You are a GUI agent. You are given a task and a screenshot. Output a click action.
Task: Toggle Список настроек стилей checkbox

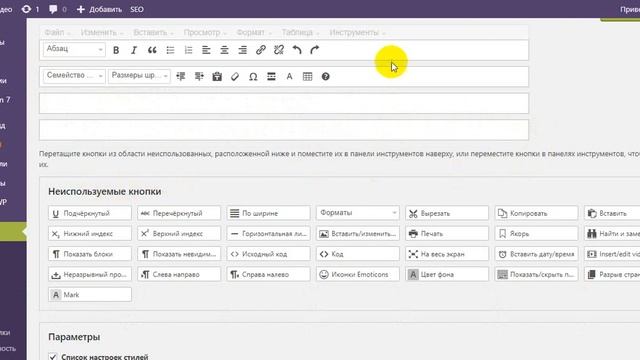click(x=53, y=357)
